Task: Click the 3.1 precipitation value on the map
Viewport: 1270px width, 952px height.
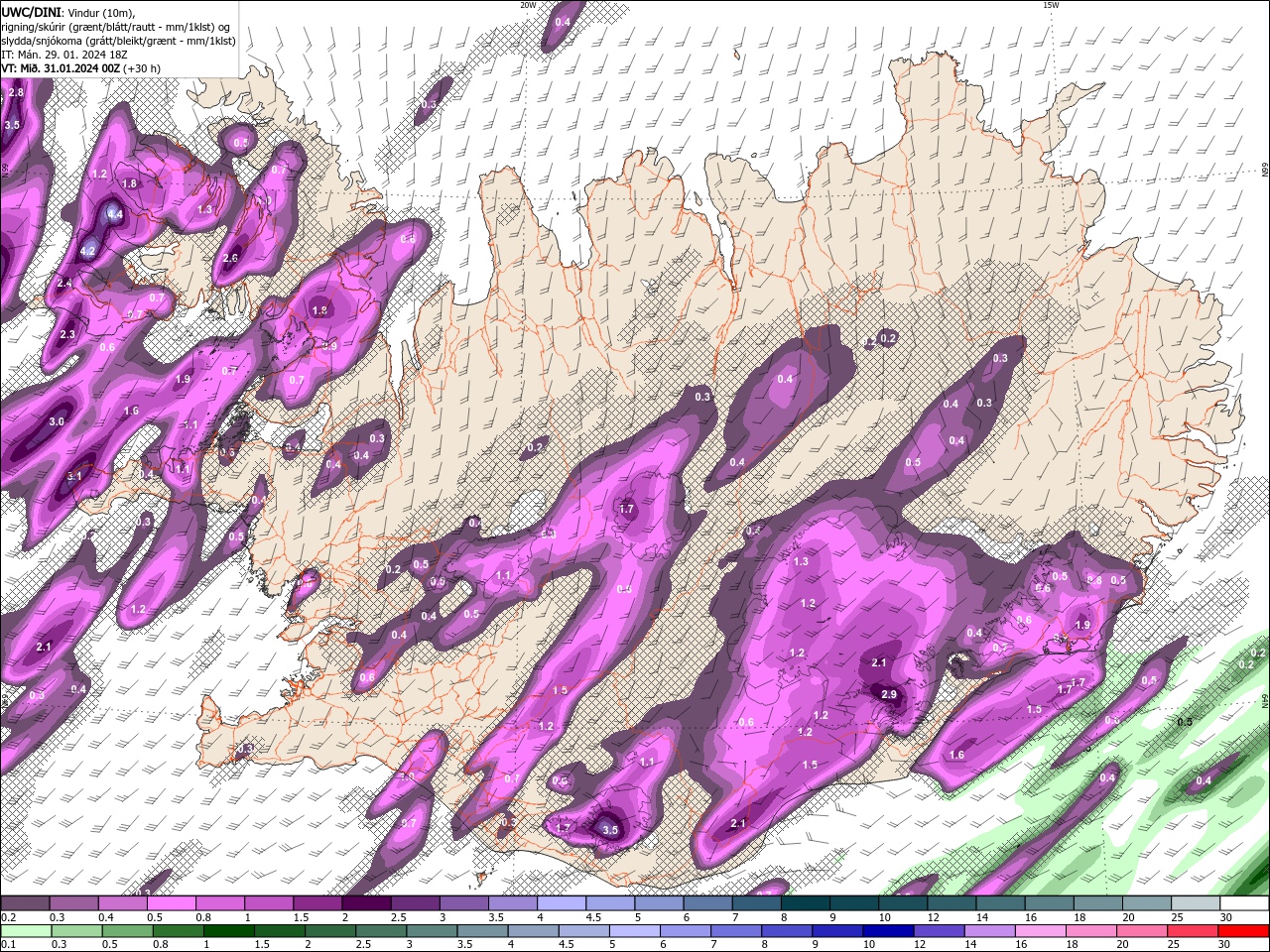Action: pyautogui.click(x=75, y=476)
